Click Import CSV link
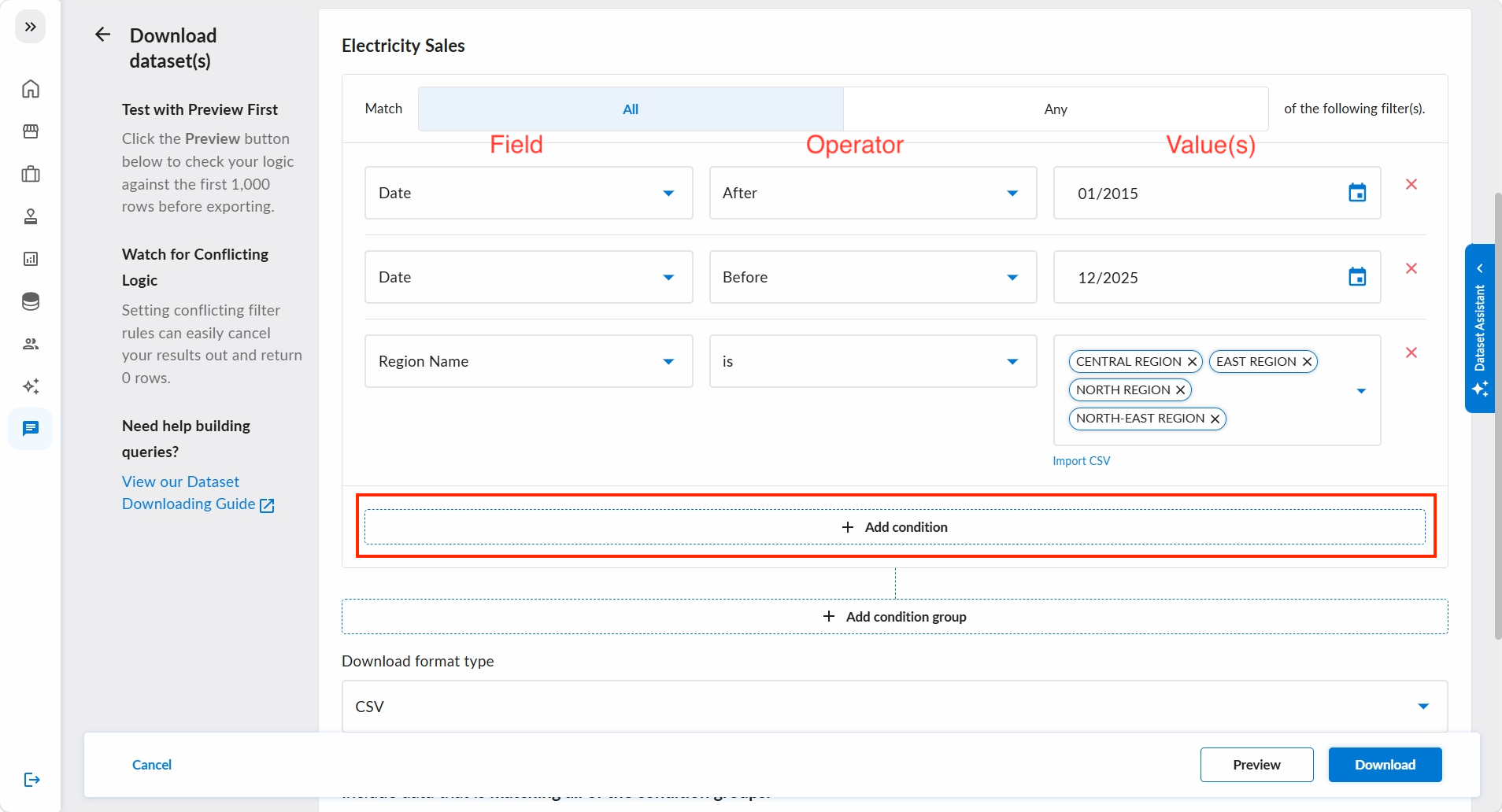 [1081, 461]
